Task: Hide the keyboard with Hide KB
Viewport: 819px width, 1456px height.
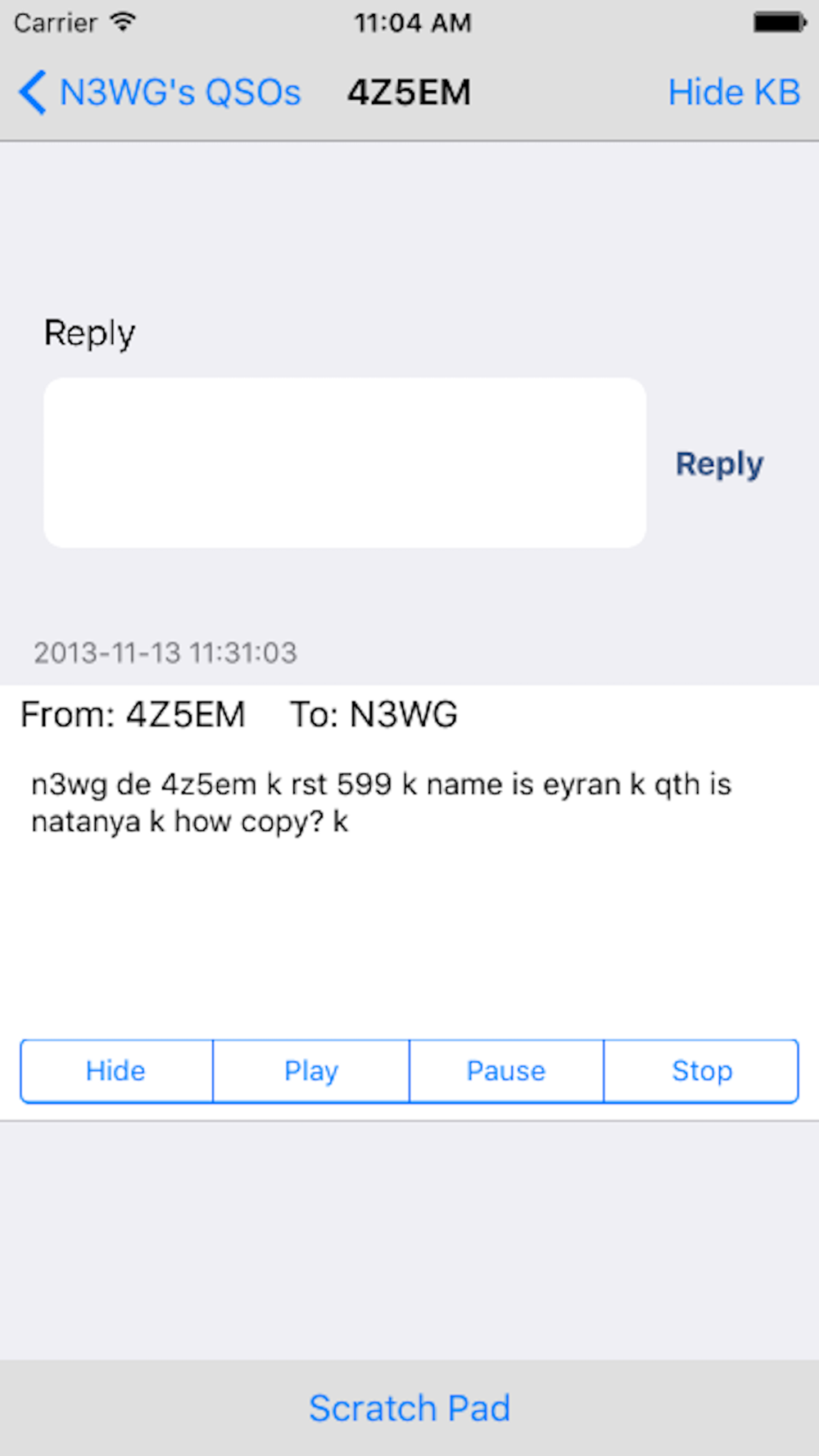Action: click(734, 92)
